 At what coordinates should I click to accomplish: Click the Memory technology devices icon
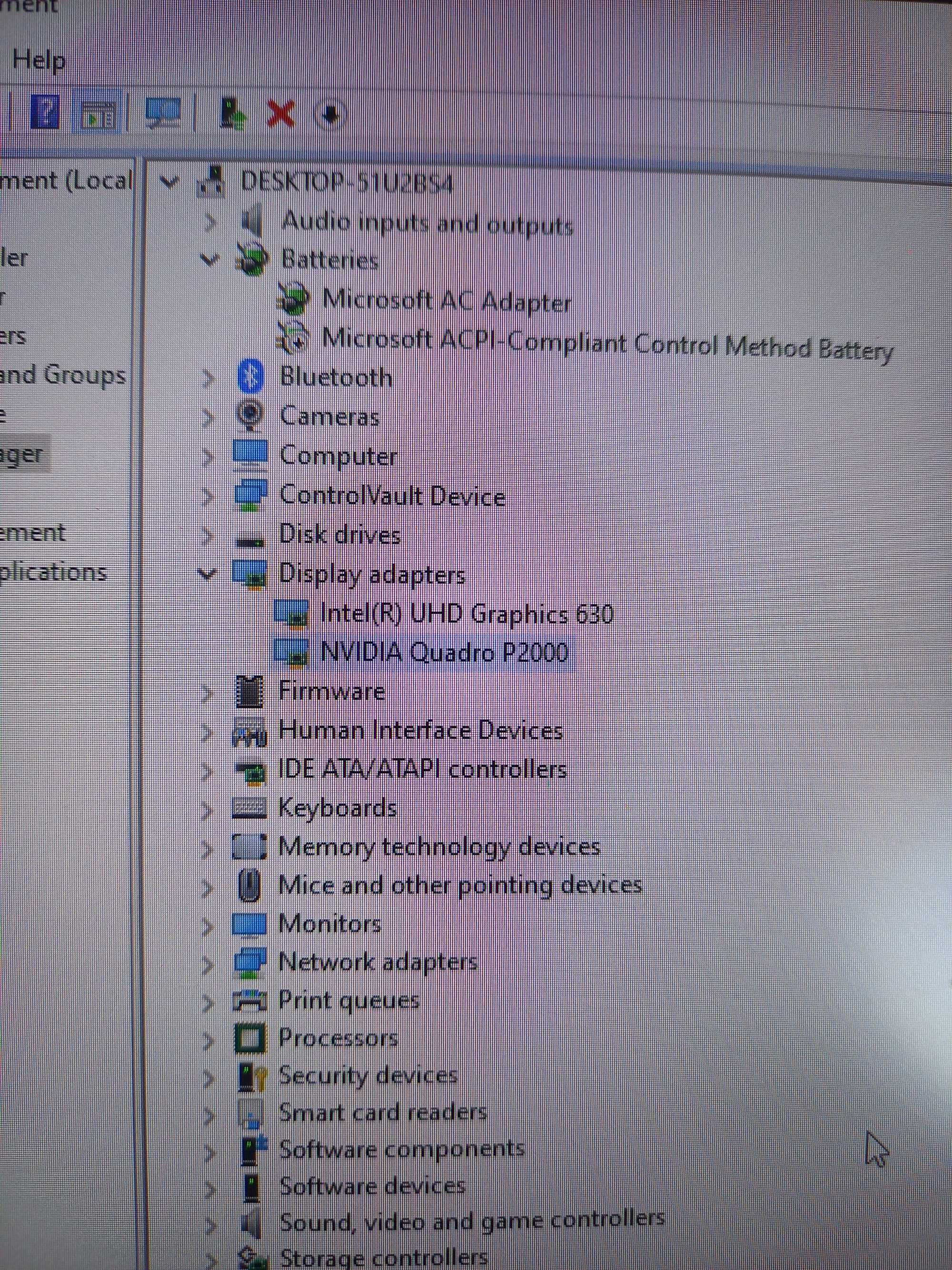pyautogui.click(x=249, y=846)
